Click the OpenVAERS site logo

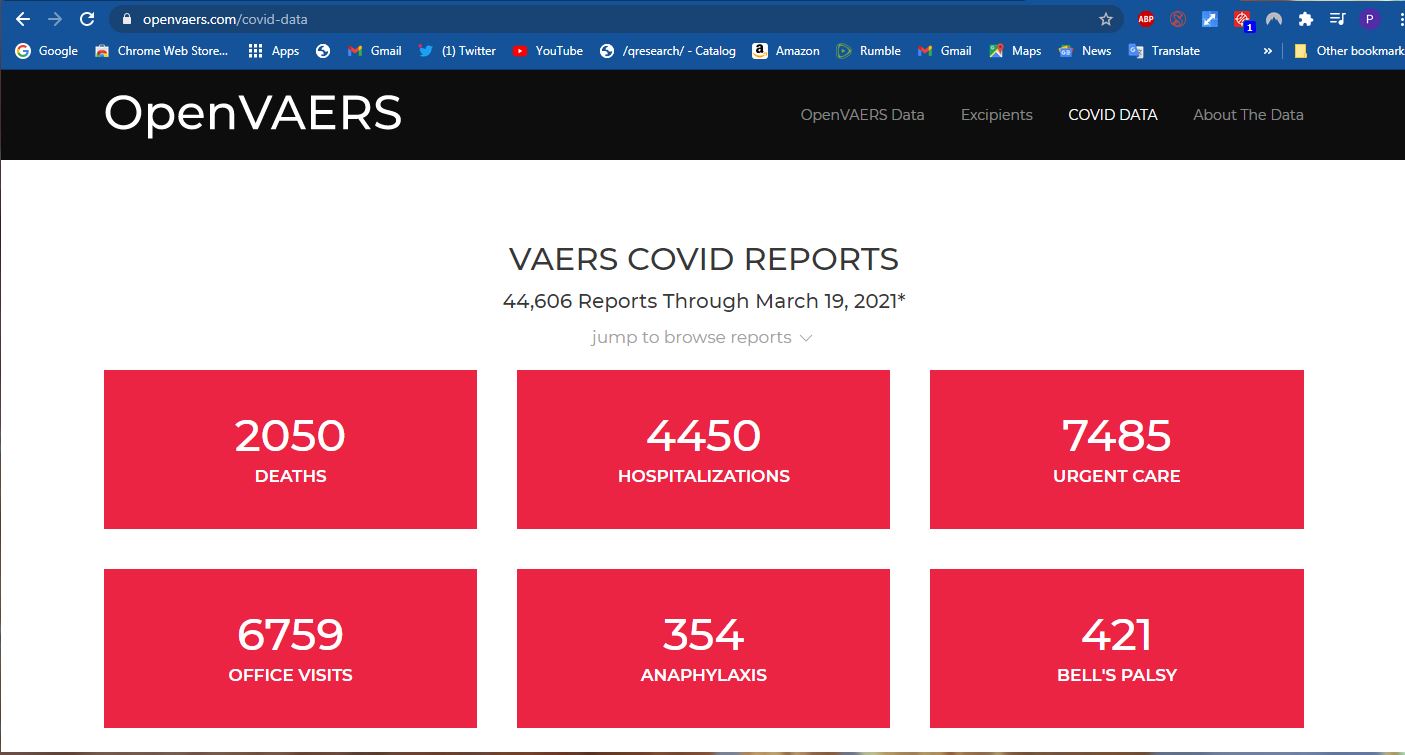pyautogui.click(x=253, y=113)
